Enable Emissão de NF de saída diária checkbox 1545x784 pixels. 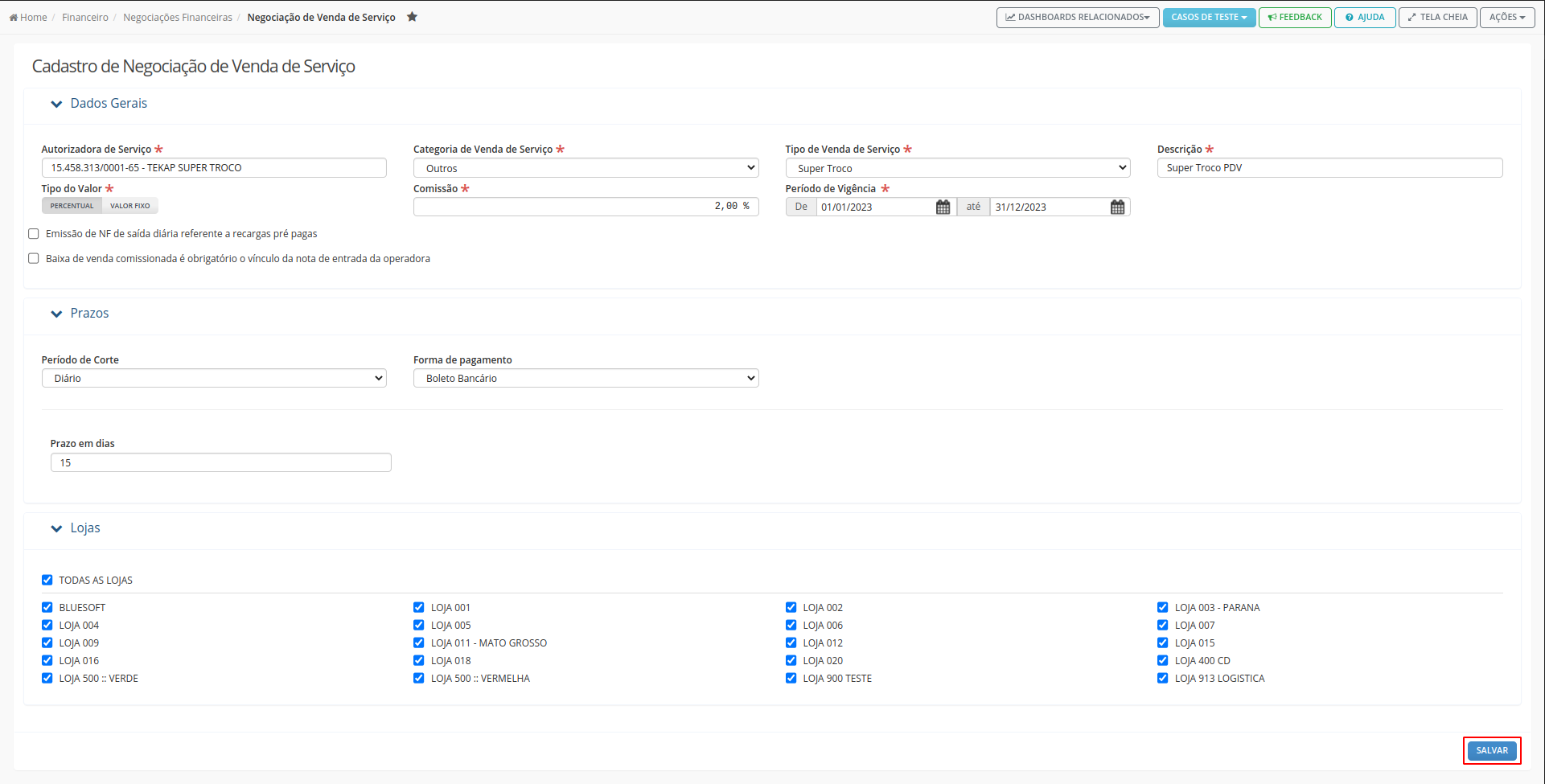pos(34,234)
